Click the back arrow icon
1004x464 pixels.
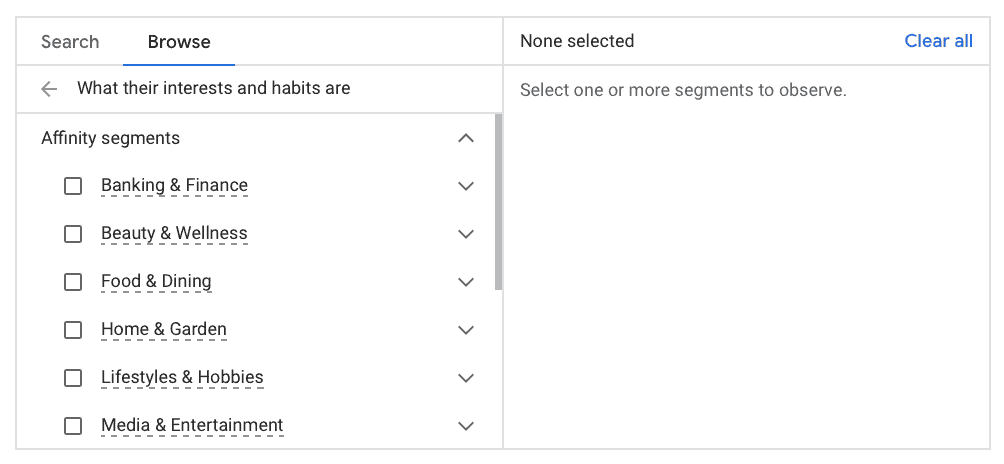(49, 89)
